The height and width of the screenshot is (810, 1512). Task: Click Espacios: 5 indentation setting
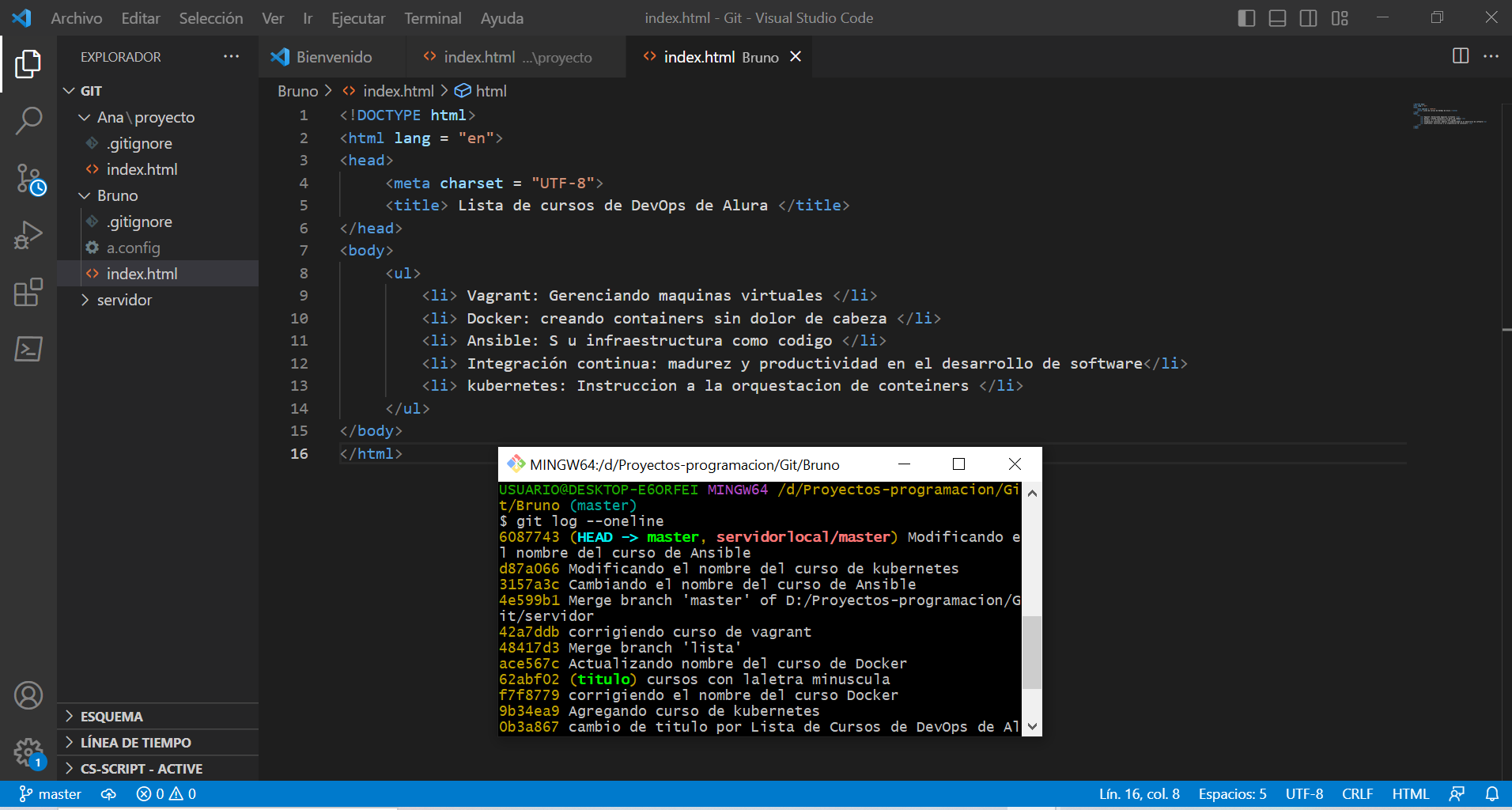(1232, 793)
